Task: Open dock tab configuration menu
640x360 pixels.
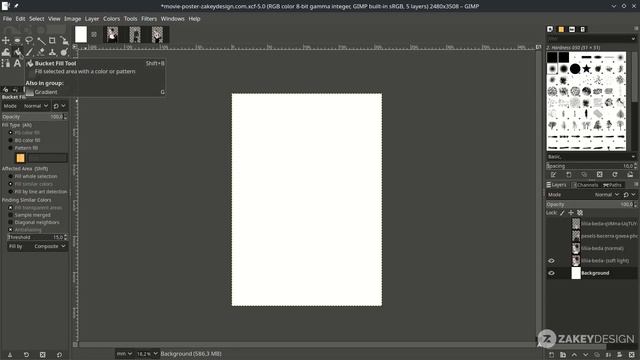Action: 636,29
